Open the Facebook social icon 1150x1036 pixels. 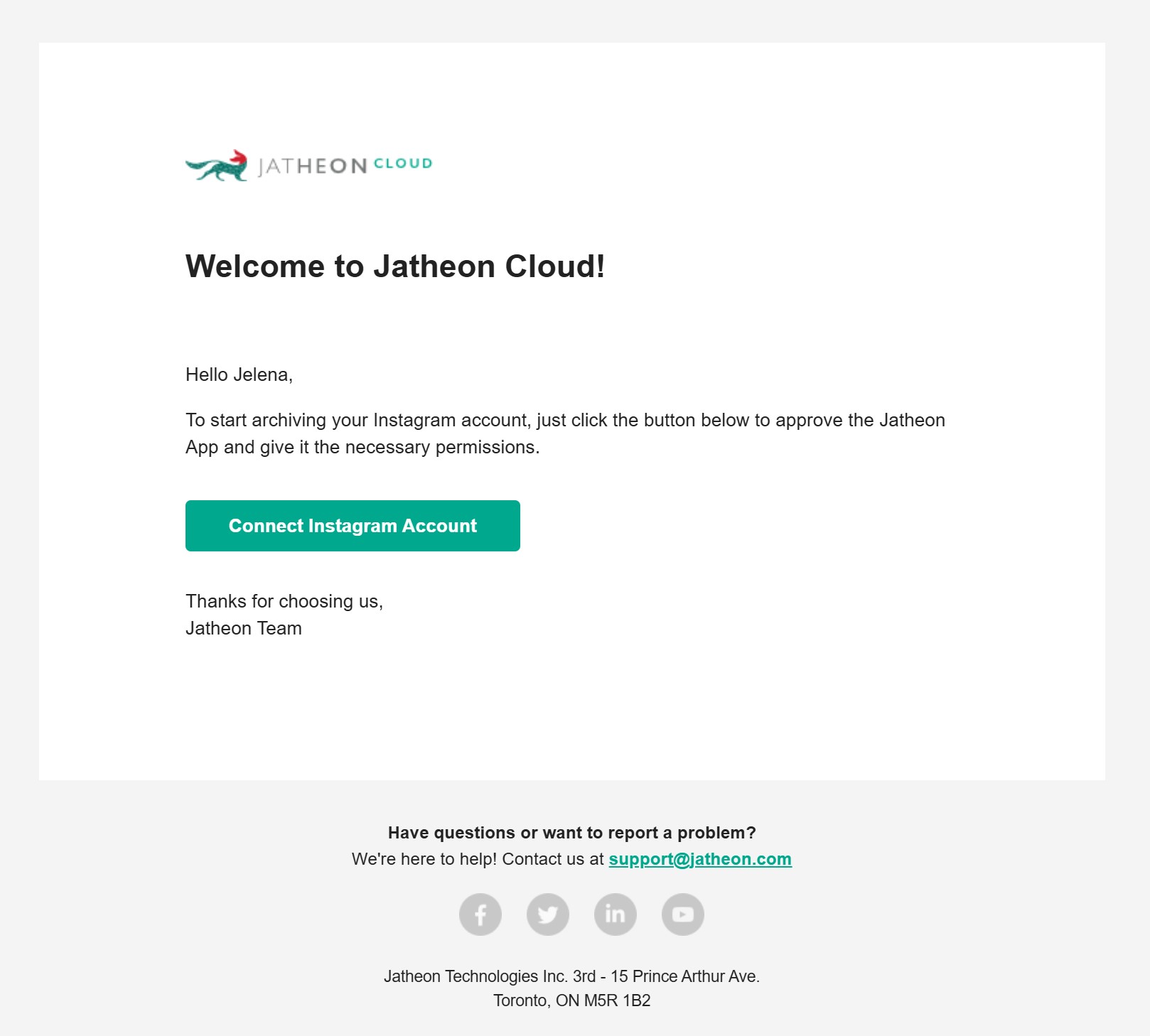click(x=480, y=914)
